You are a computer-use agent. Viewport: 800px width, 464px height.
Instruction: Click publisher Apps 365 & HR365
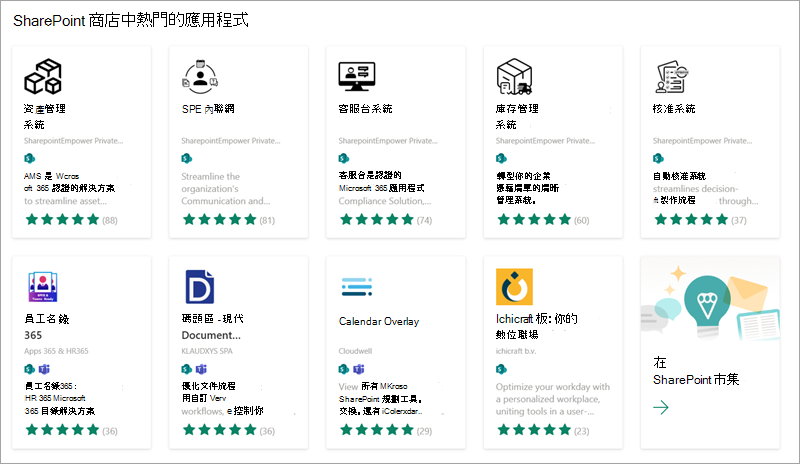pyautogui.click(x=56, y=351)
